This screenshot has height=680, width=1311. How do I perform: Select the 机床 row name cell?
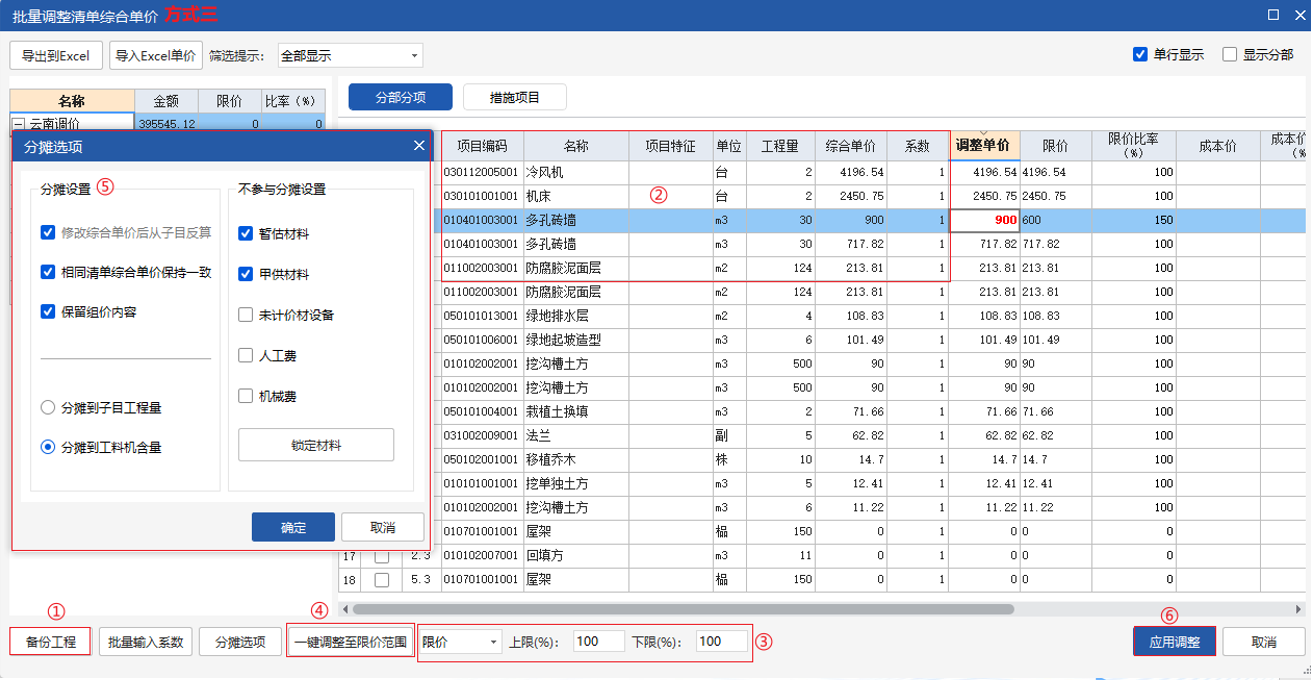click(x=576, y=197)
